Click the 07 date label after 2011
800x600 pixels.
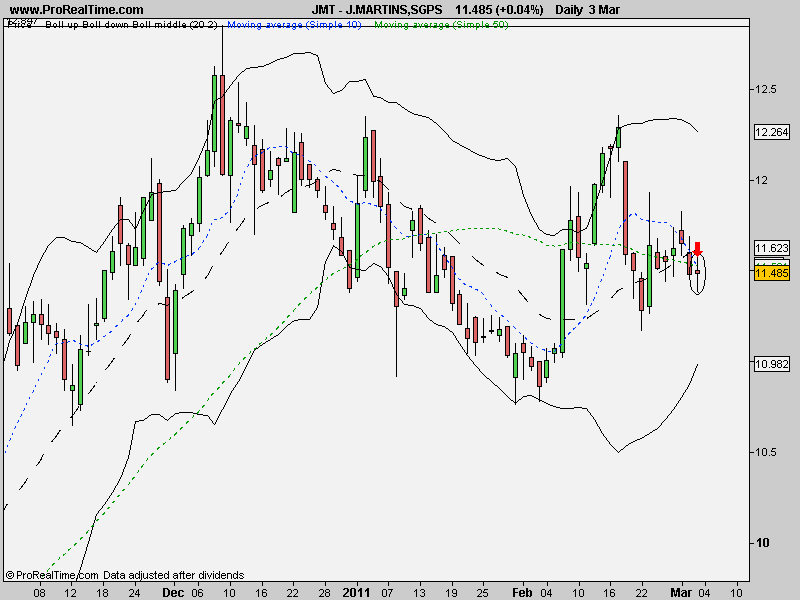point(387,593)
